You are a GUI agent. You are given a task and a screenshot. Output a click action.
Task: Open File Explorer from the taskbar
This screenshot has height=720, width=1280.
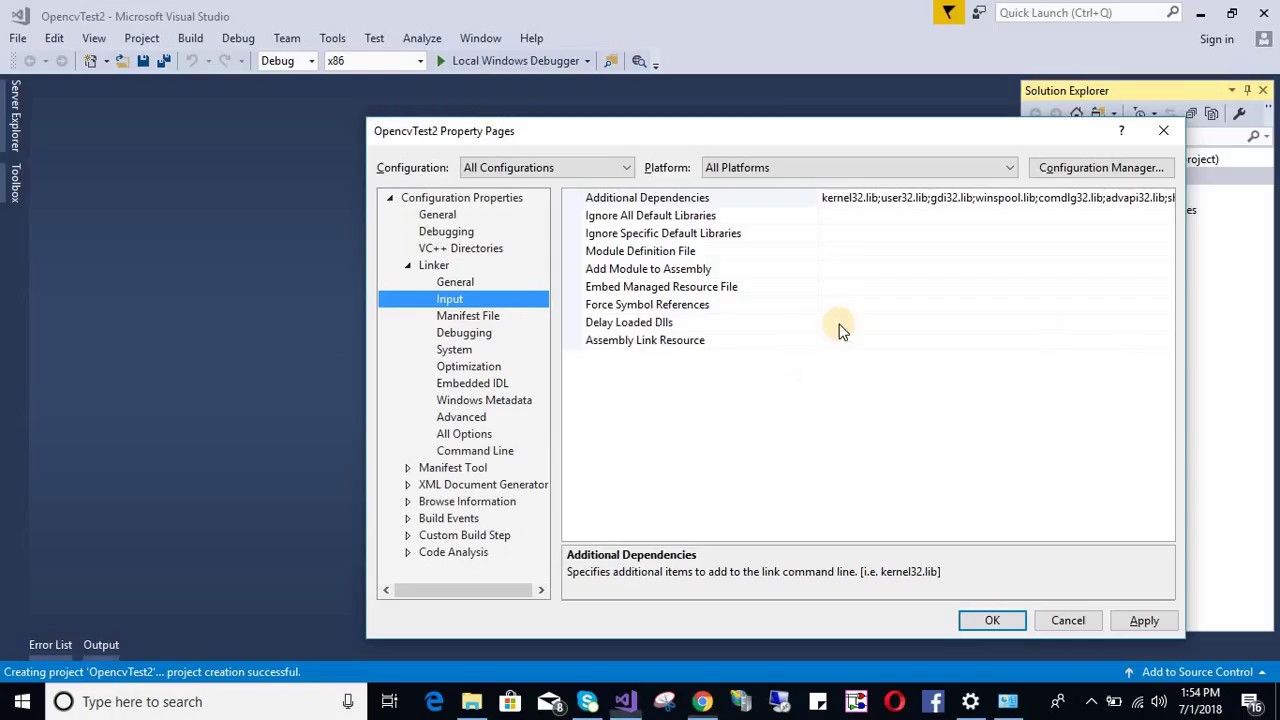click(x=472, y=701)
